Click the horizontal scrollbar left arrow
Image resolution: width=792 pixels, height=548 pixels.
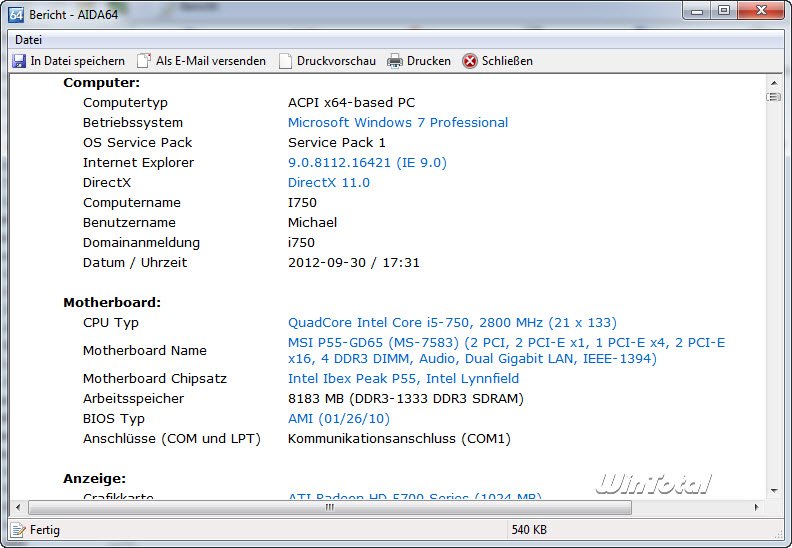point(18,507)
